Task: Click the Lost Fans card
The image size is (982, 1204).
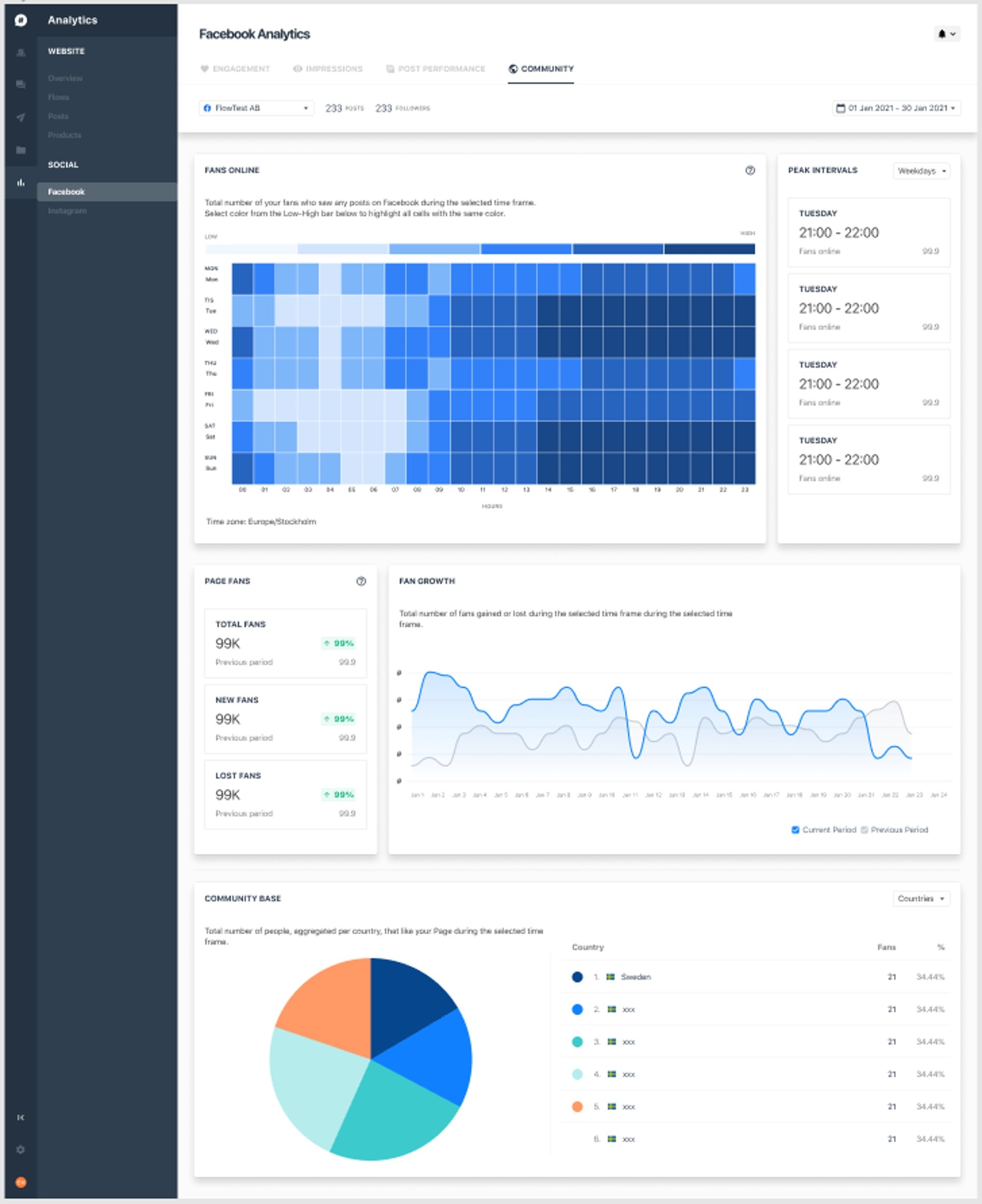Action: (286, 795)
